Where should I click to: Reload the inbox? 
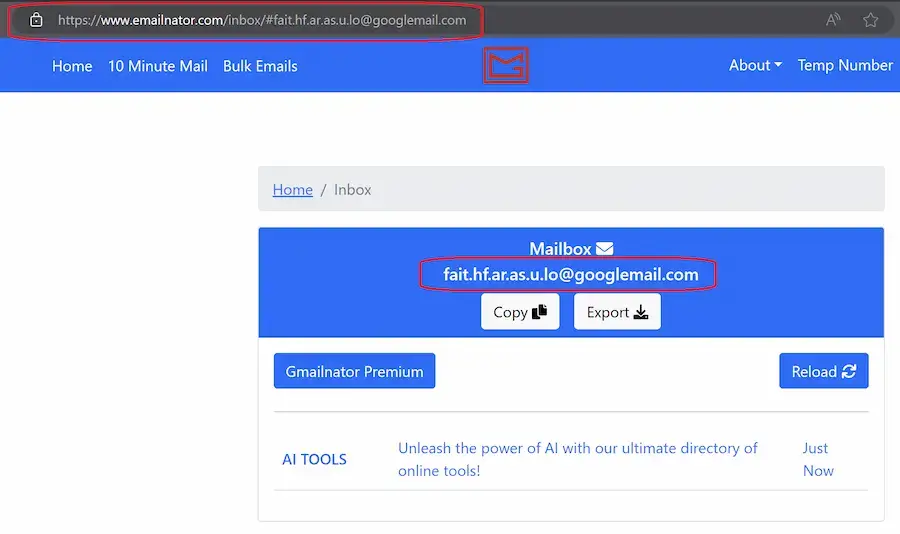pyautogui.click(x=824, y=371)
